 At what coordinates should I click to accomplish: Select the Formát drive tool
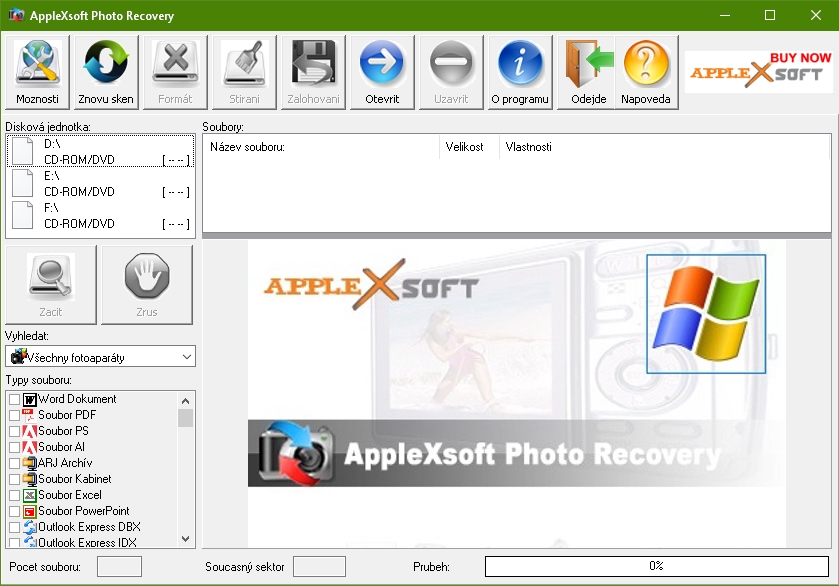[x=176, y=72]
